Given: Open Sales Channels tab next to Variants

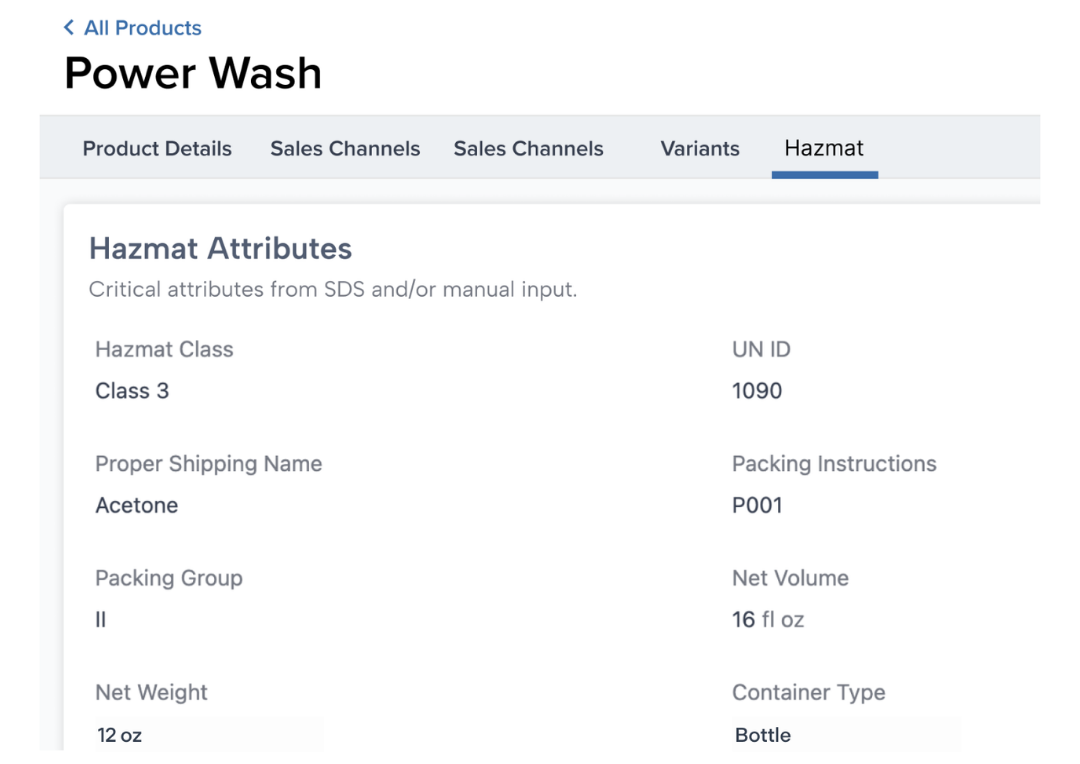Looking at the screenshot, I should point(528,149).
